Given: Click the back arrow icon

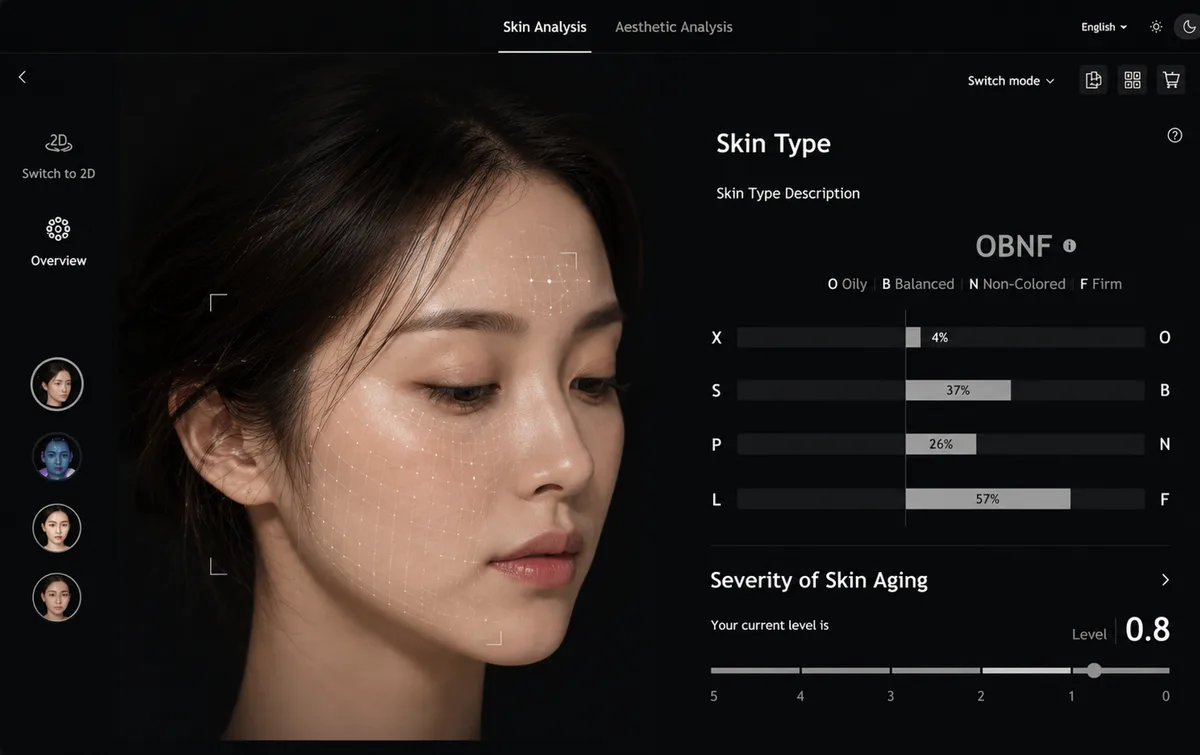Looking at the screenshot, I should 22,77.
